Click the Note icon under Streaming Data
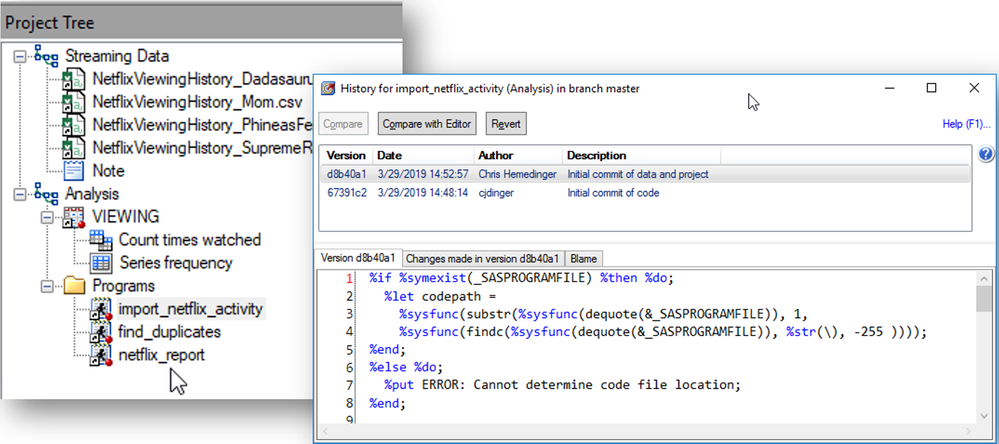Viewport: 999px width, 444px height. 73,171
